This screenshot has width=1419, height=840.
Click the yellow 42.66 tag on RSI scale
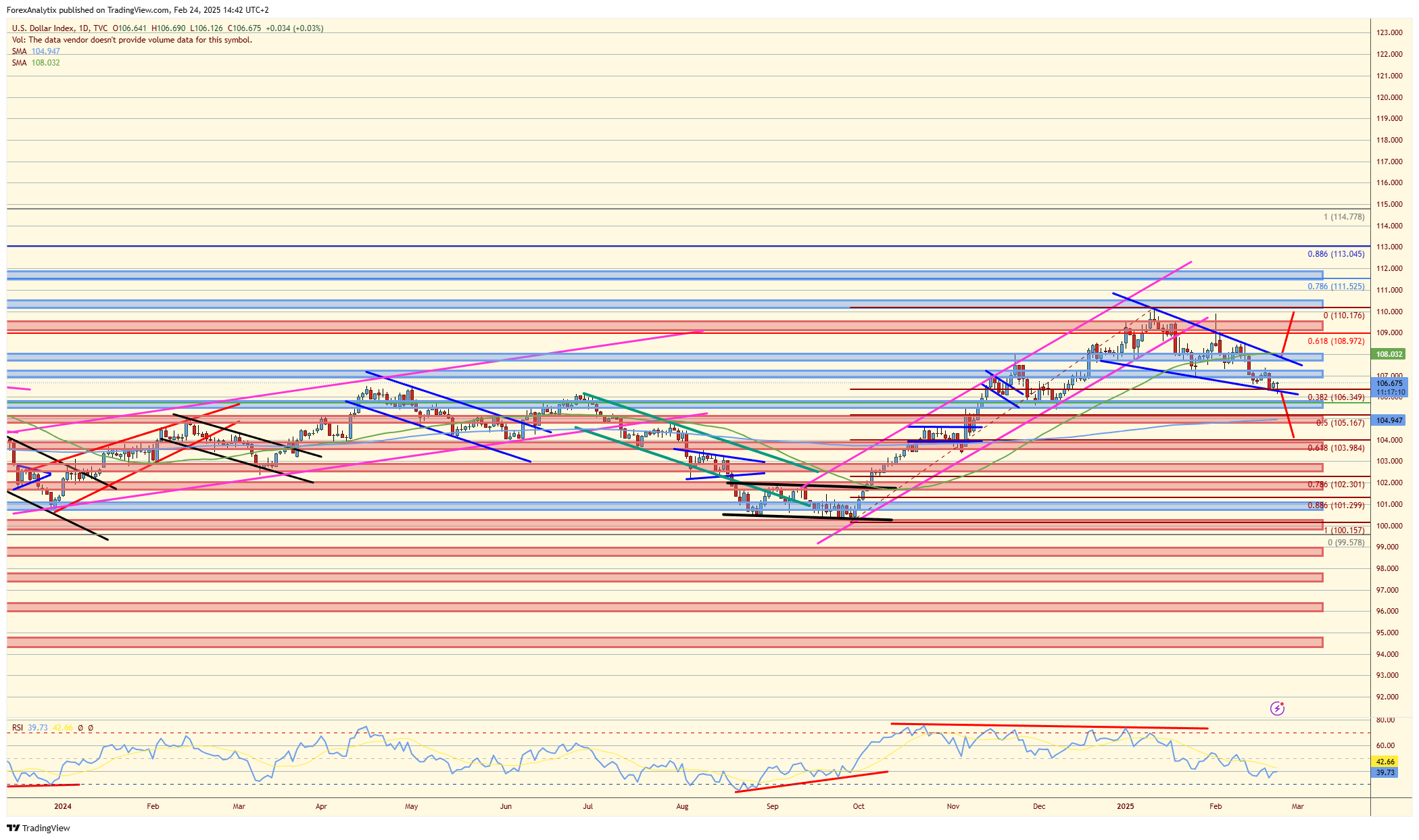tap(1385, 762)
